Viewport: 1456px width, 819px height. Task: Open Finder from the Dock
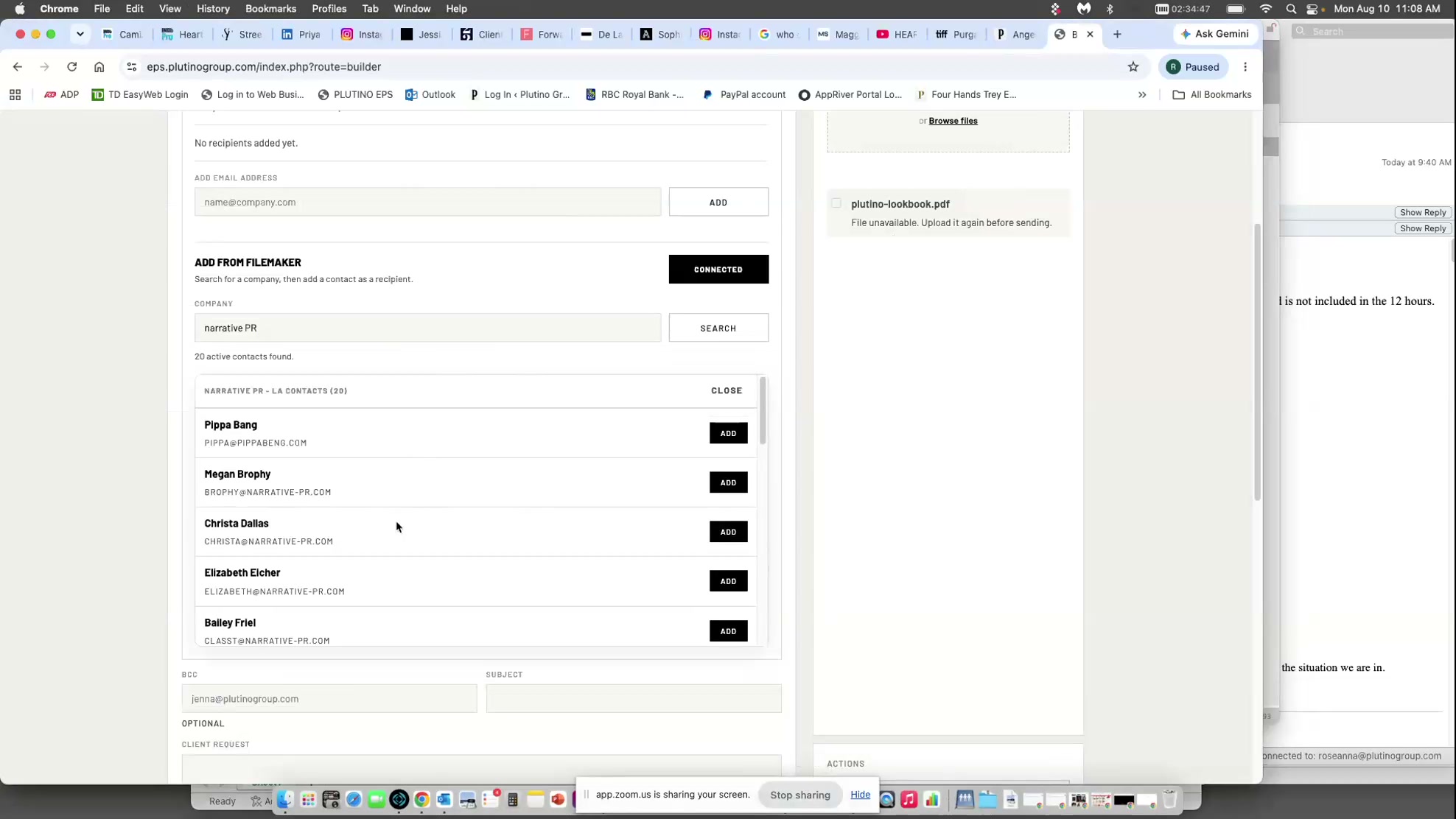pyautogui.click(x=285, y=800)
